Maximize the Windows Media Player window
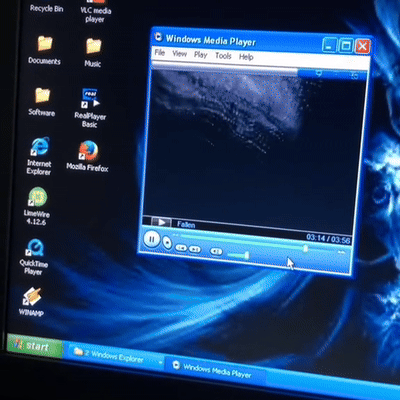400x400 pixels. click(346, 46)
